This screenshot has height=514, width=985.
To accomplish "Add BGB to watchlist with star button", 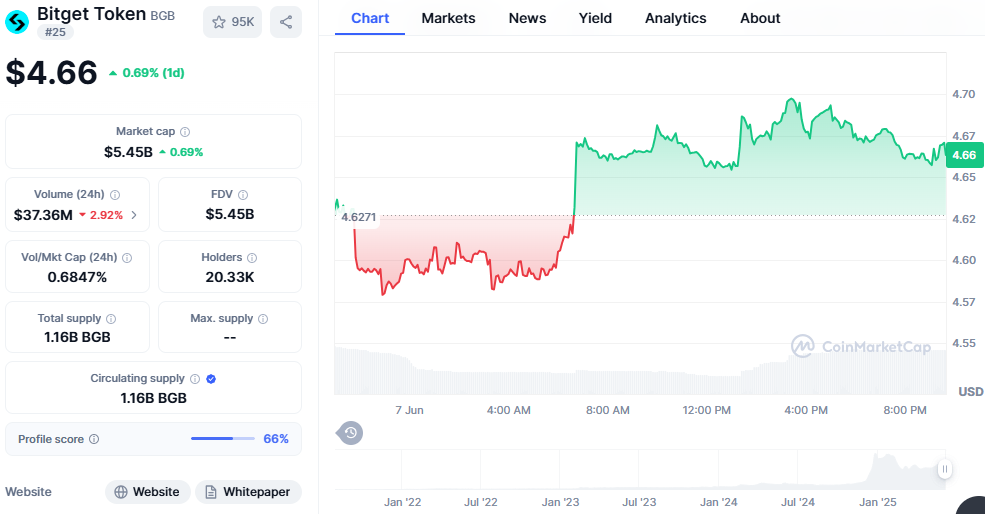I will click(232, 22).
